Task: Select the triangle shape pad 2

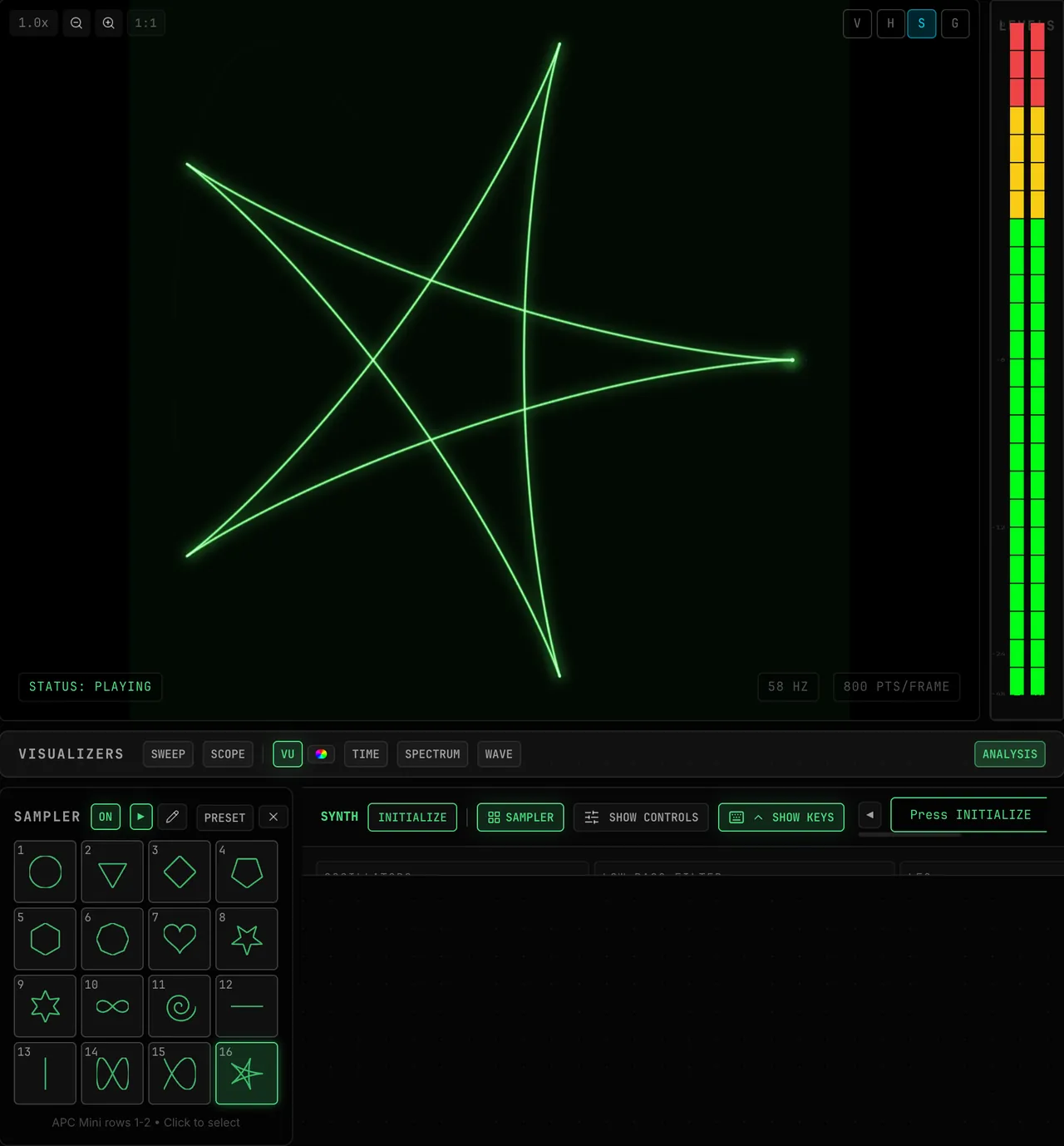Action: pos(112,872)
